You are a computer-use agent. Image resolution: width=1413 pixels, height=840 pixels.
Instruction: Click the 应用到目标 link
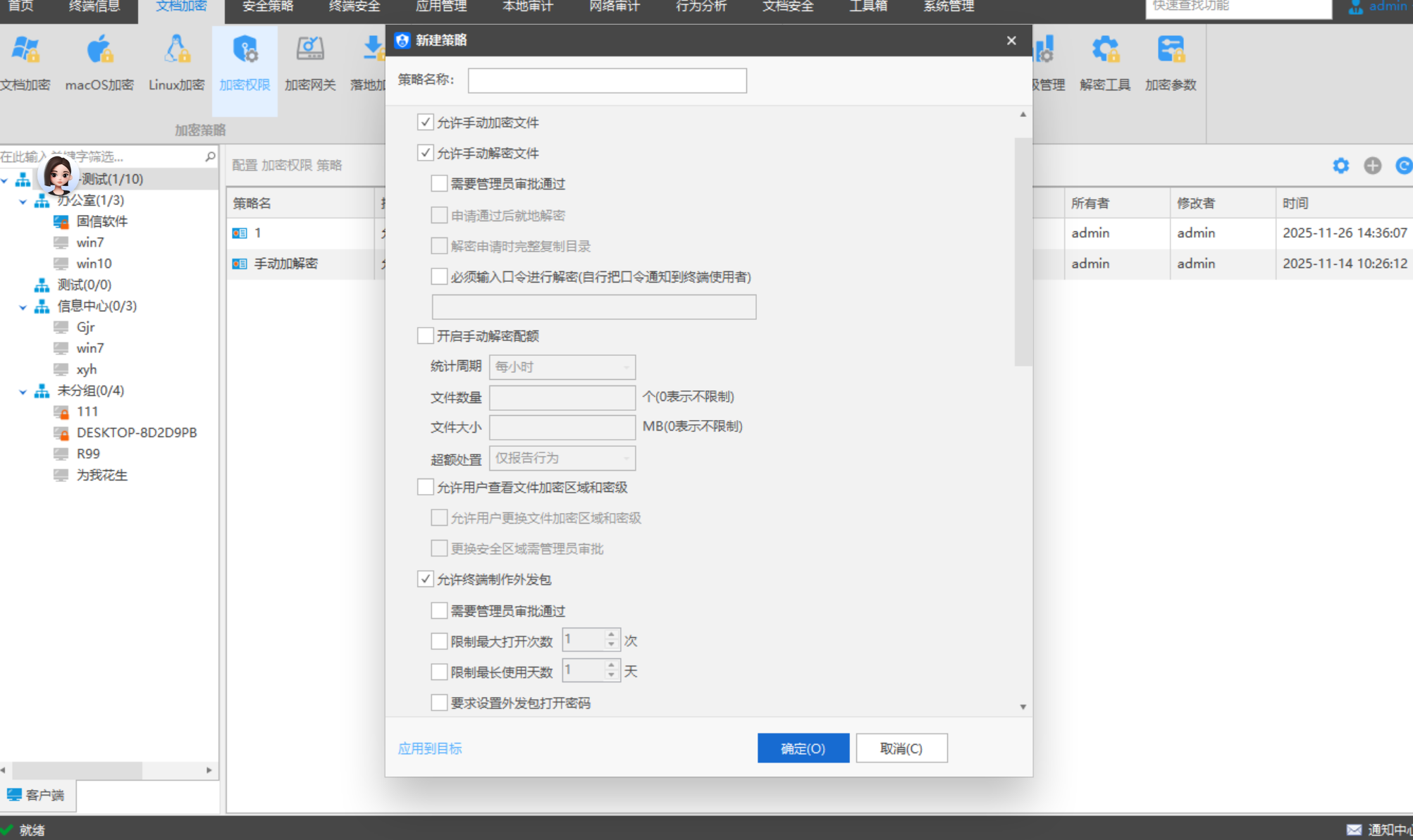click(x=430, y=748)
